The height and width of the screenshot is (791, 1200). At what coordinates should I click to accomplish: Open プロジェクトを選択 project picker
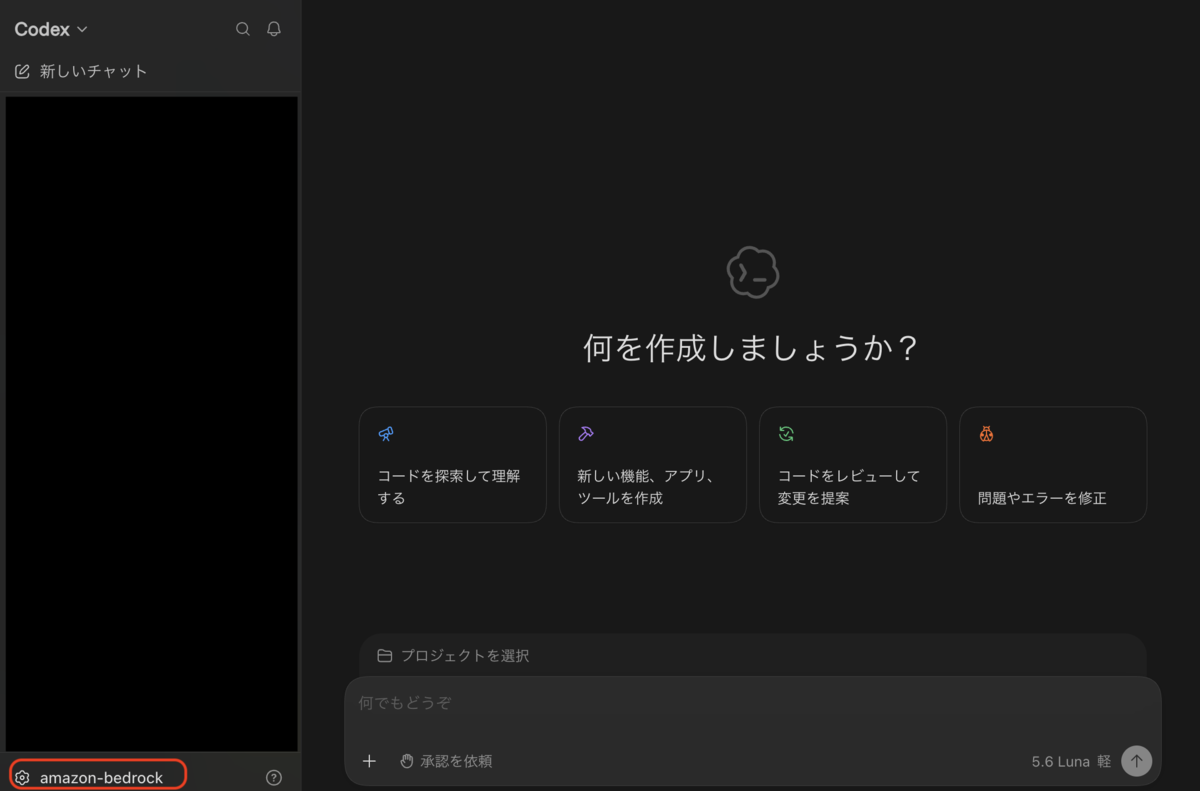(x=454, y=656)
